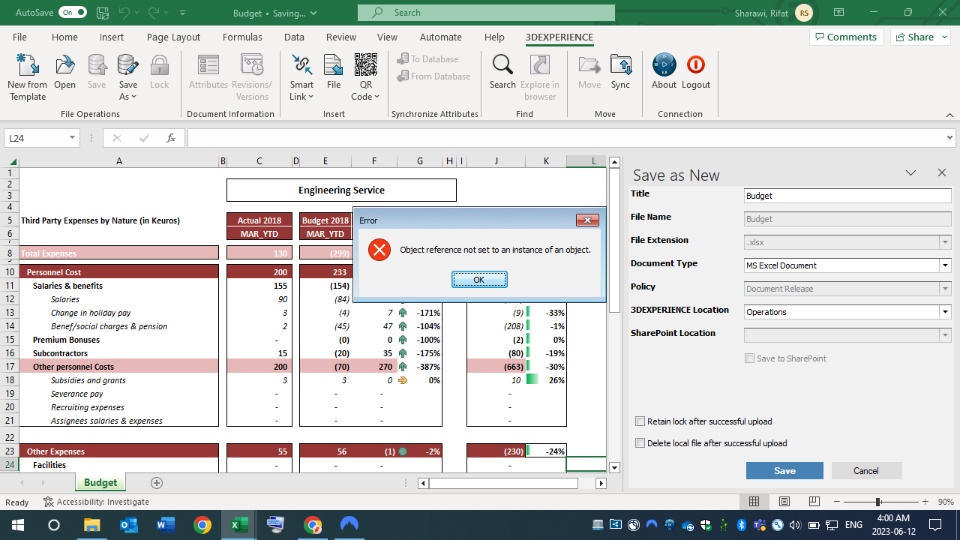Insert a QR Code
Screen dimensions: 960x540
click(x=366, y=77)
